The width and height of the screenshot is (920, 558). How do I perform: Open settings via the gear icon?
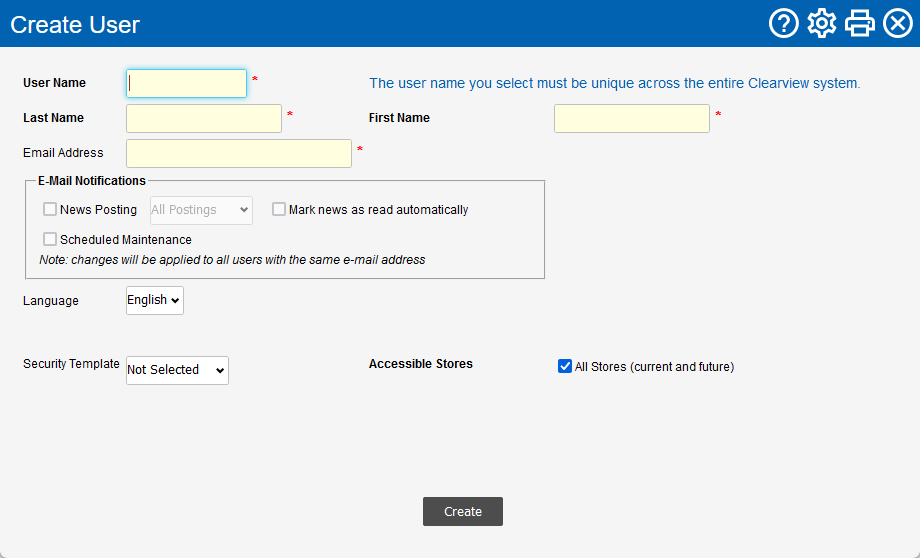pyautogui.click(x=821, y=23)
